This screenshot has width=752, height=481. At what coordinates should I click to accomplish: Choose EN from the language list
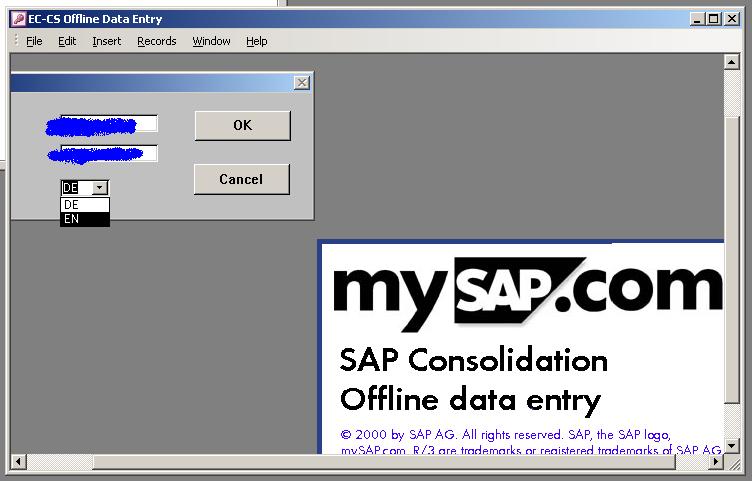pyautogui.click(x=85, y=219)
